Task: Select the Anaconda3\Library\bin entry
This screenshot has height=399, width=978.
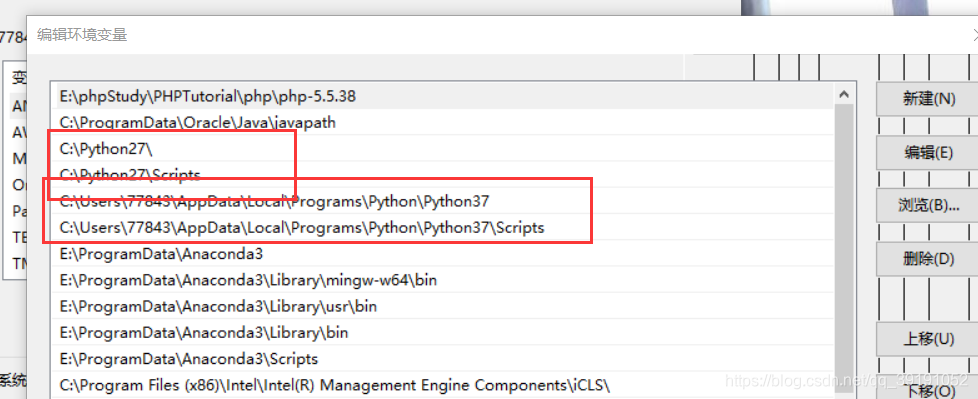Action: pyautogui.click(x=443, y=332)
